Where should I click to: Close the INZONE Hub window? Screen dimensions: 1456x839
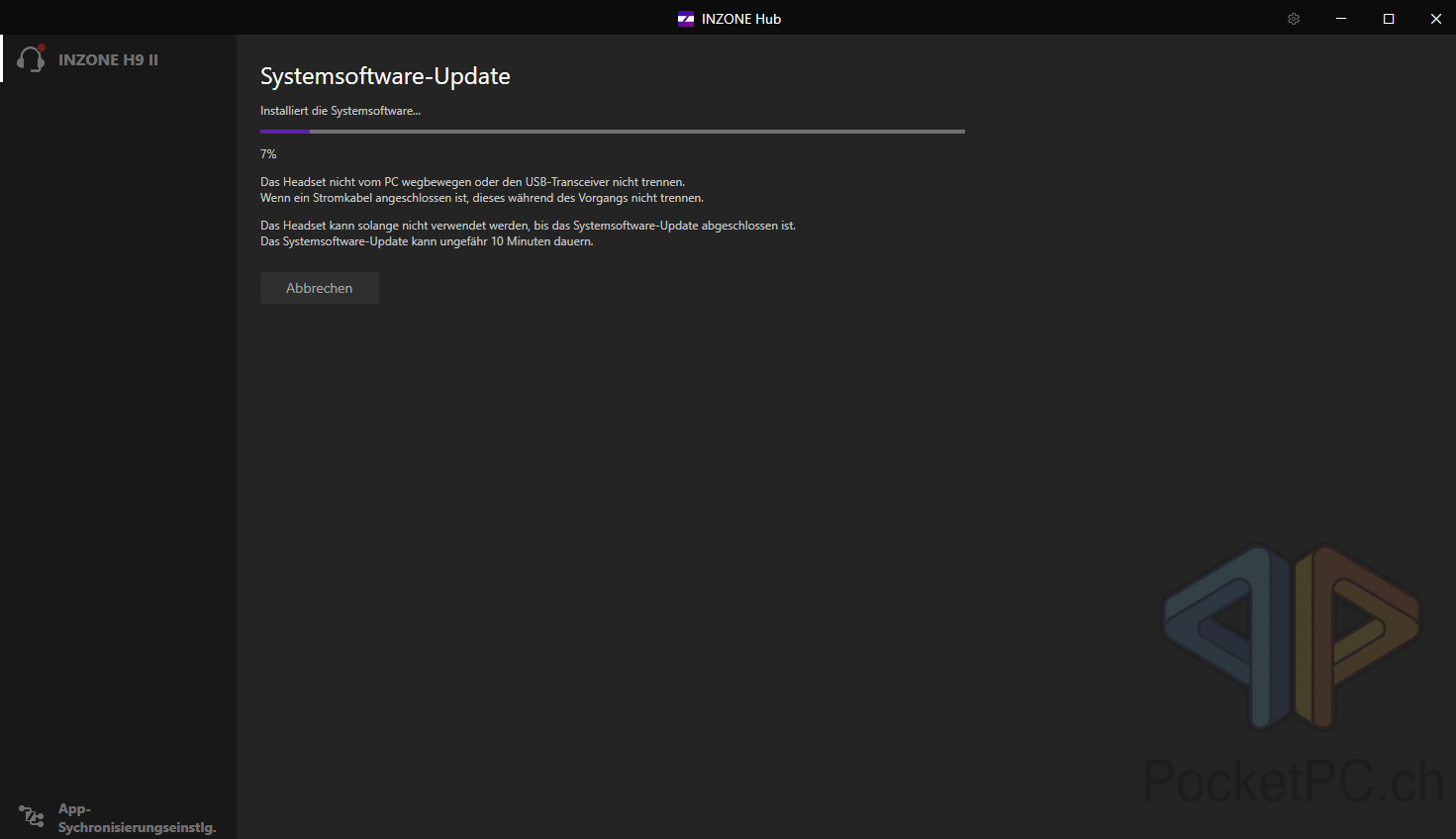[1435, 19]
